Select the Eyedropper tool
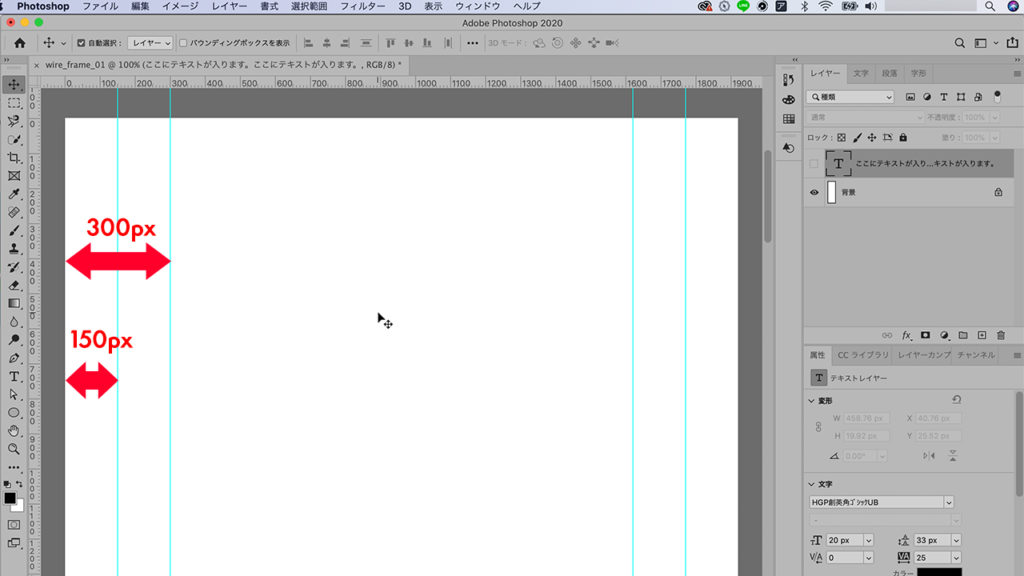 14,194
